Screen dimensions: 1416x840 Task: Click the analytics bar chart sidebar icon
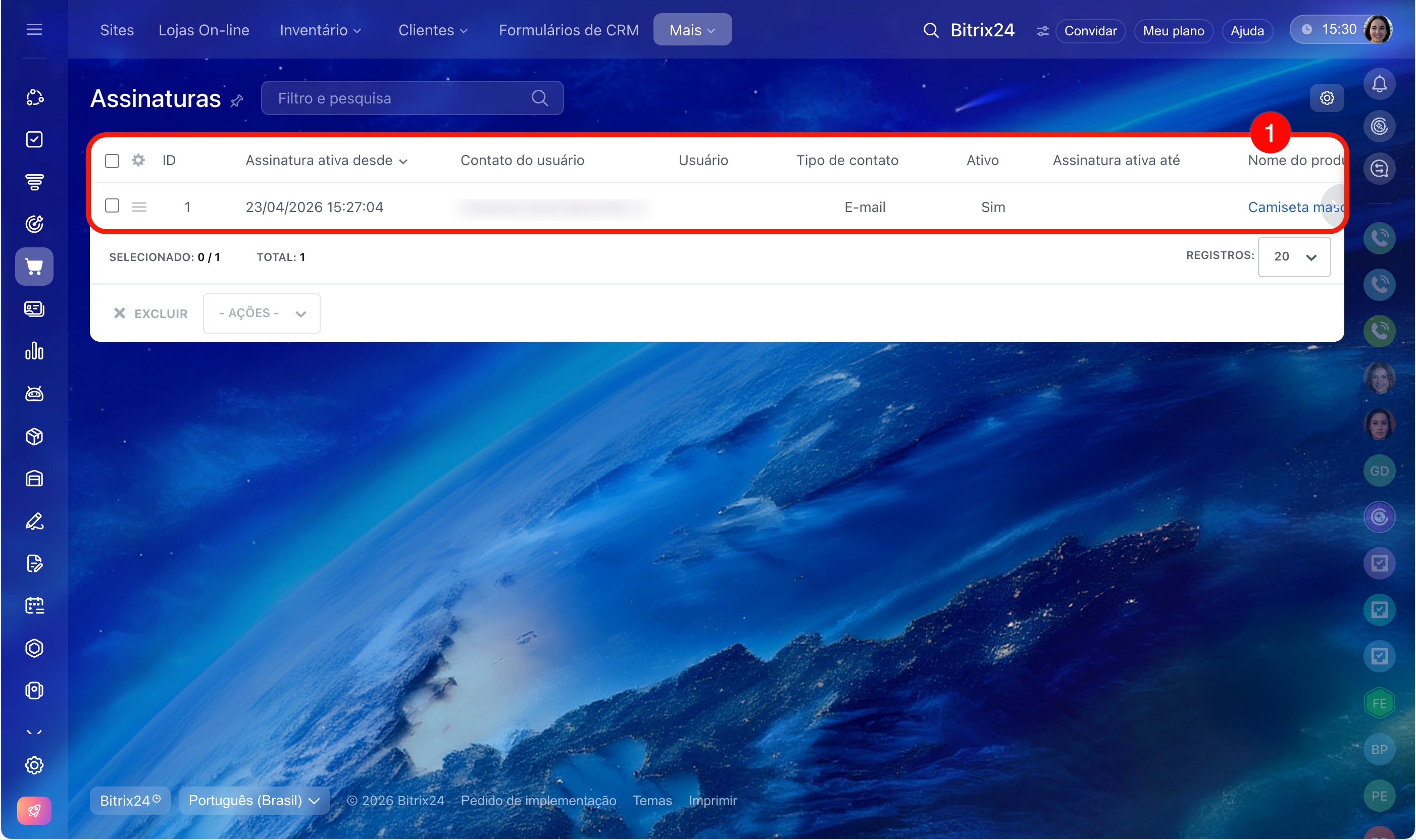pos(34,351)
